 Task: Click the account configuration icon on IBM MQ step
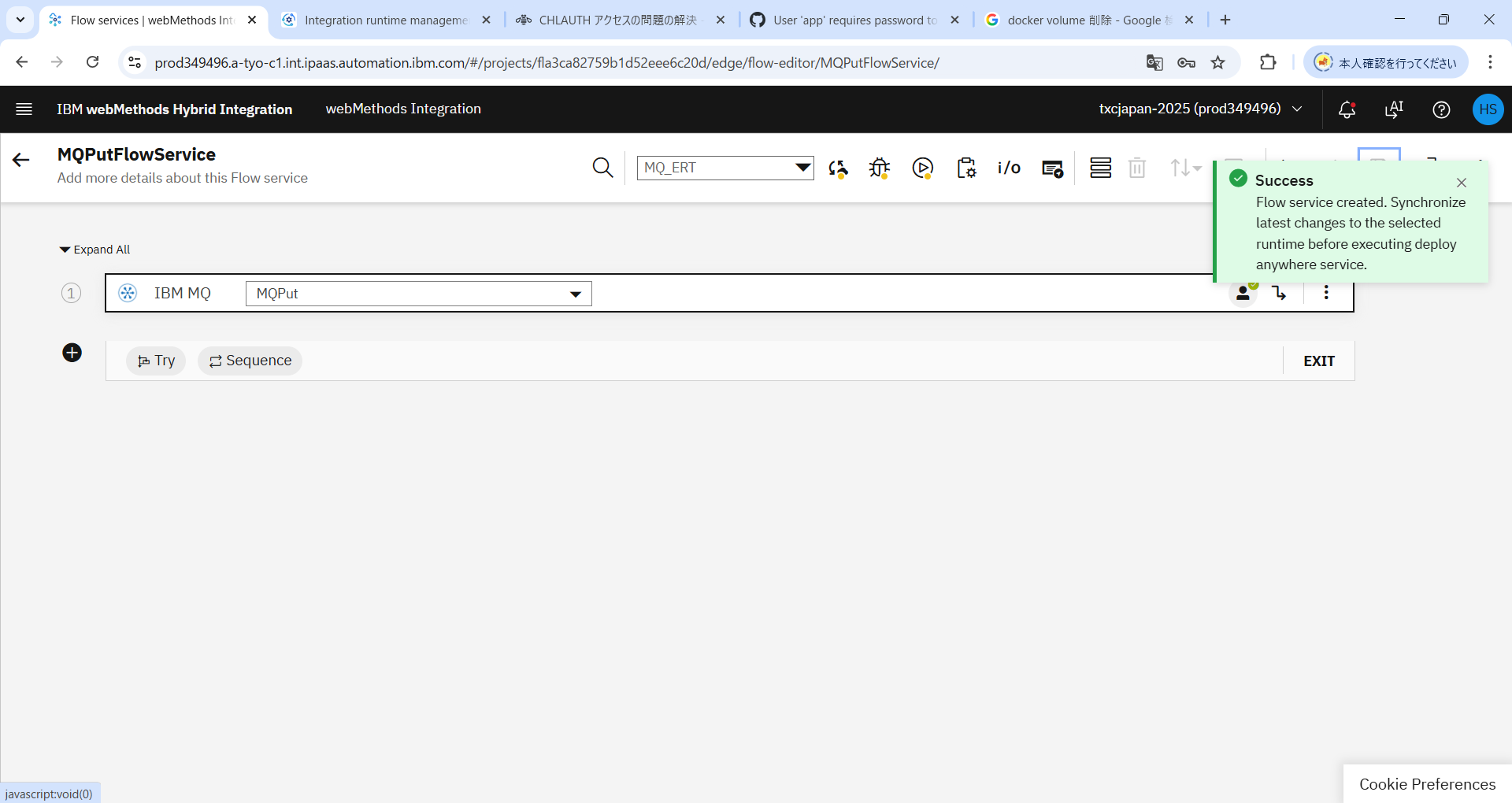click(x=1243, y=293)
